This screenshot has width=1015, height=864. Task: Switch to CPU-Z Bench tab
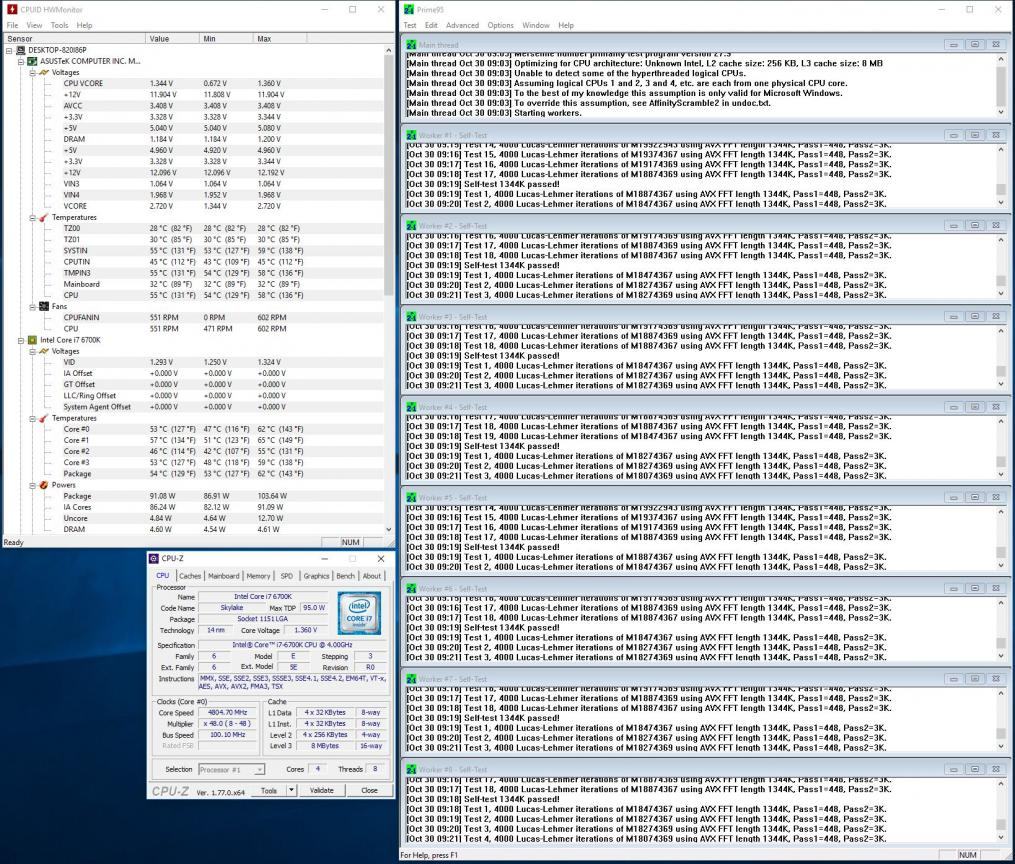346,575
